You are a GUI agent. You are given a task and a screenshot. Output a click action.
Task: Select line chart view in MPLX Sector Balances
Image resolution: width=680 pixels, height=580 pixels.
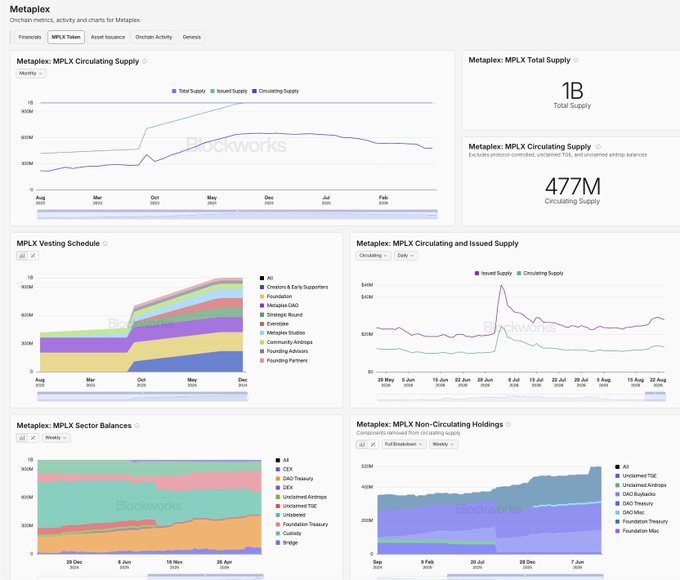click(33, 438)
